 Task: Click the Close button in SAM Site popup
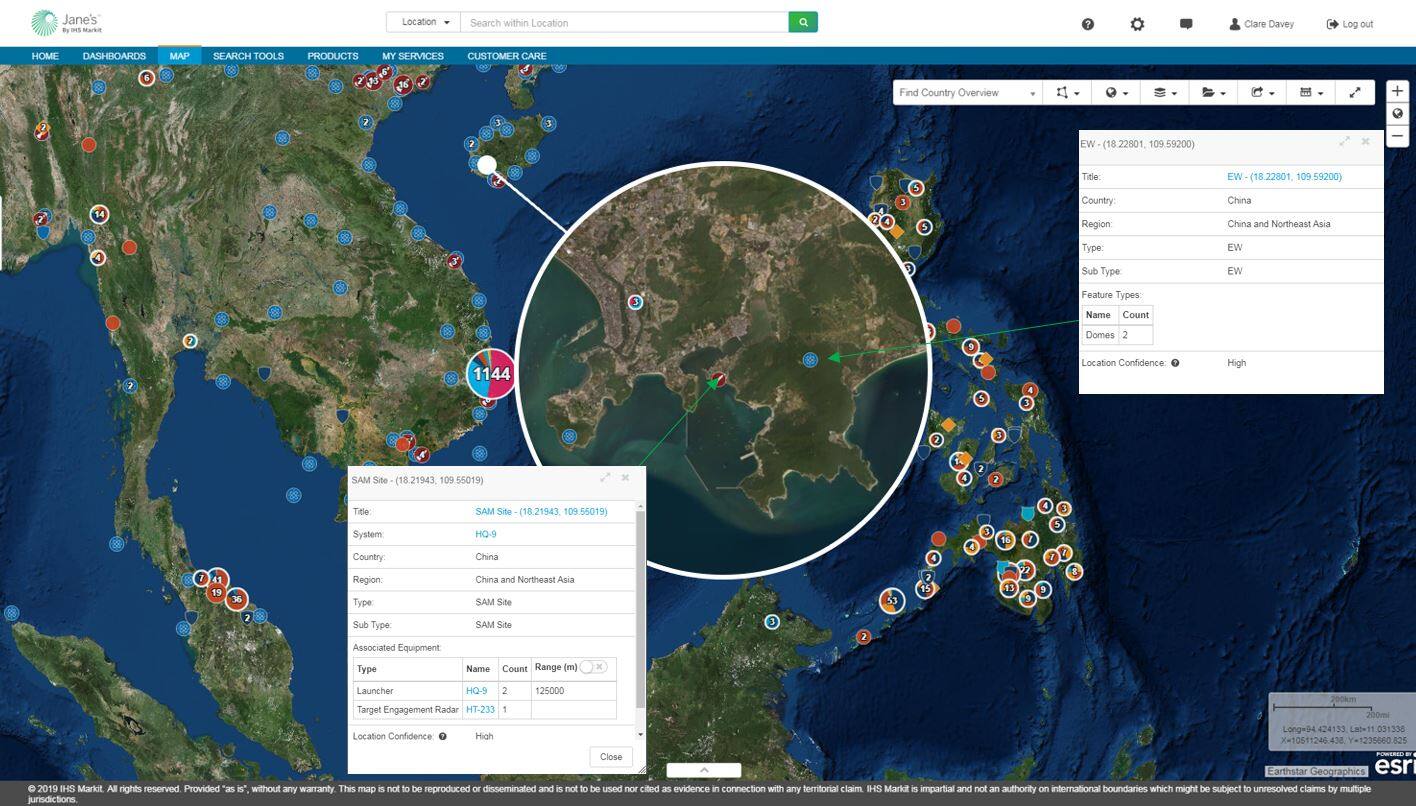tap(611, 757)
